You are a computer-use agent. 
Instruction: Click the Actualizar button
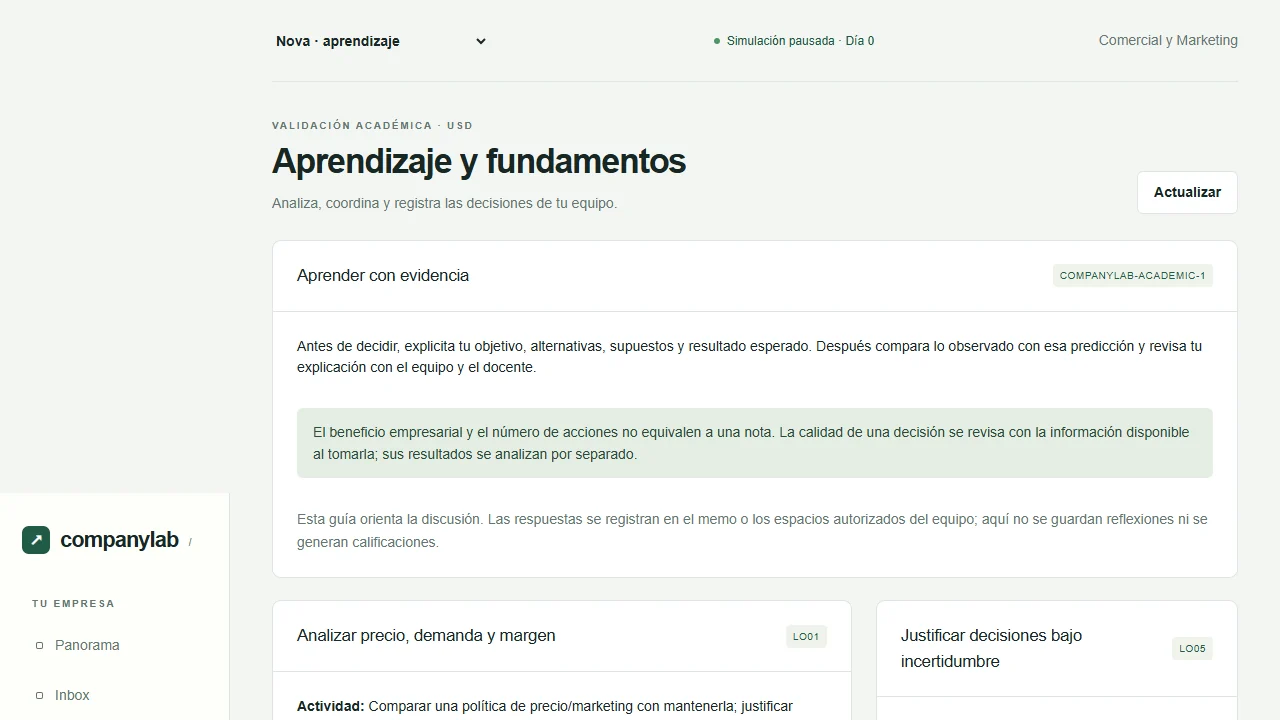tap(1187, 192)
